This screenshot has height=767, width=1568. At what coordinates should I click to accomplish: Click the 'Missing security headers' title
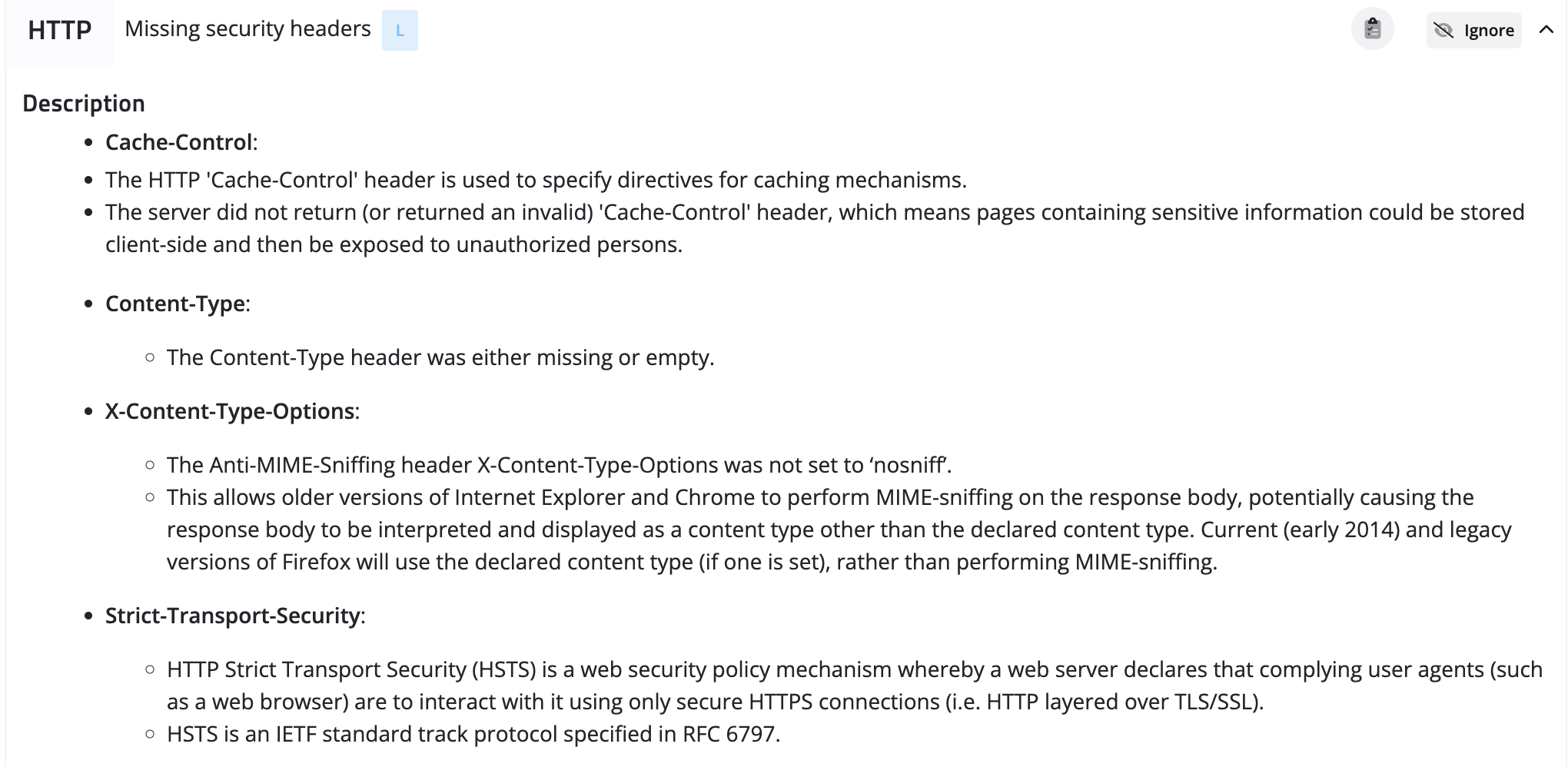[x=247, y=29]
